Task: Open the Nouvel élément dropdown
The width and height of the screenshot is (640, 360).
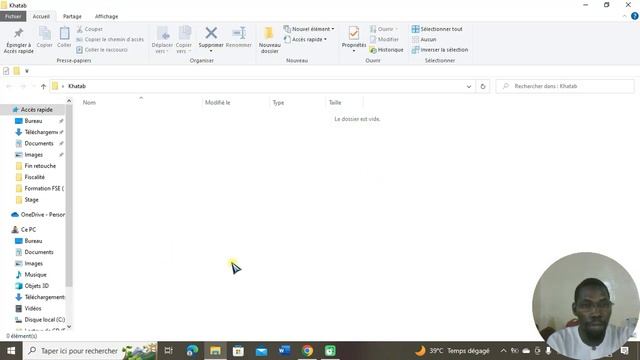Action: coord(309,29)
